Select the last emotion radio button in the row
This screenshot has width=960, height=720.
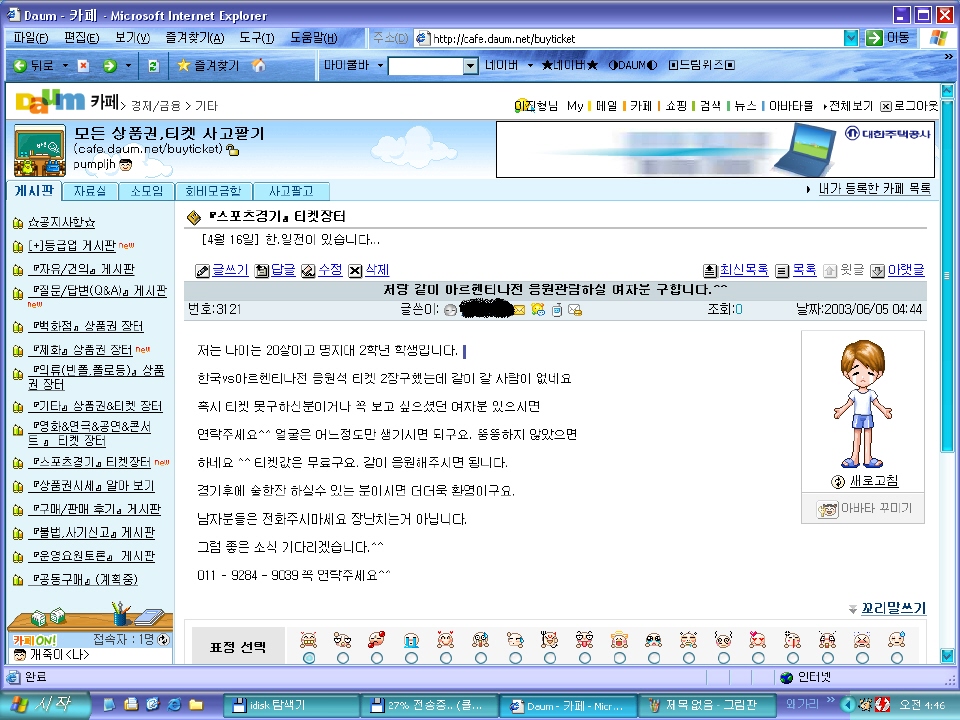click(897, 658)
